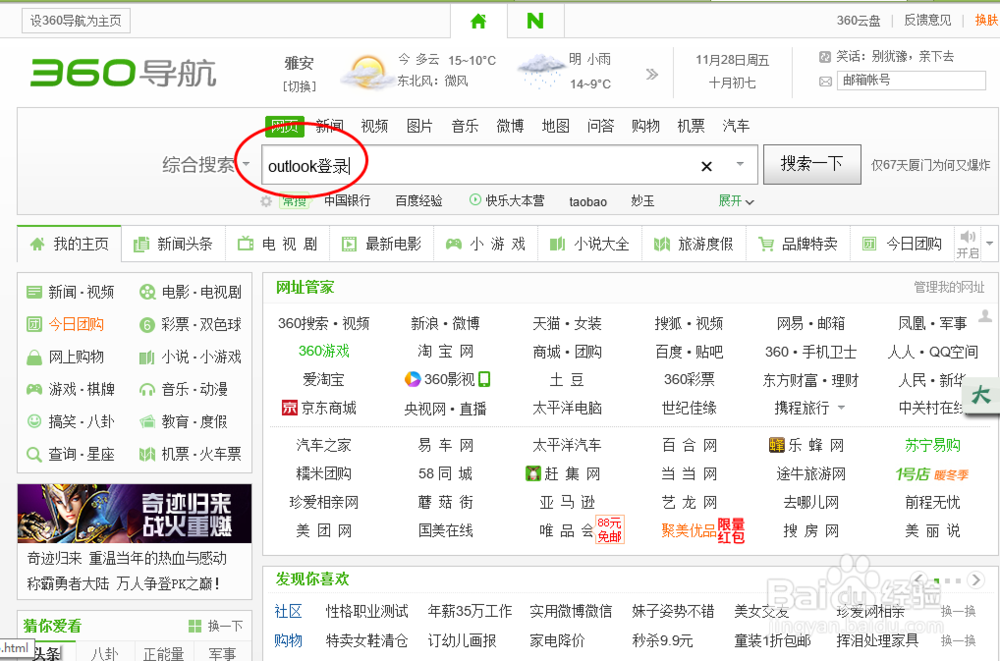Open the 淘宝网 link

[445, 352]
